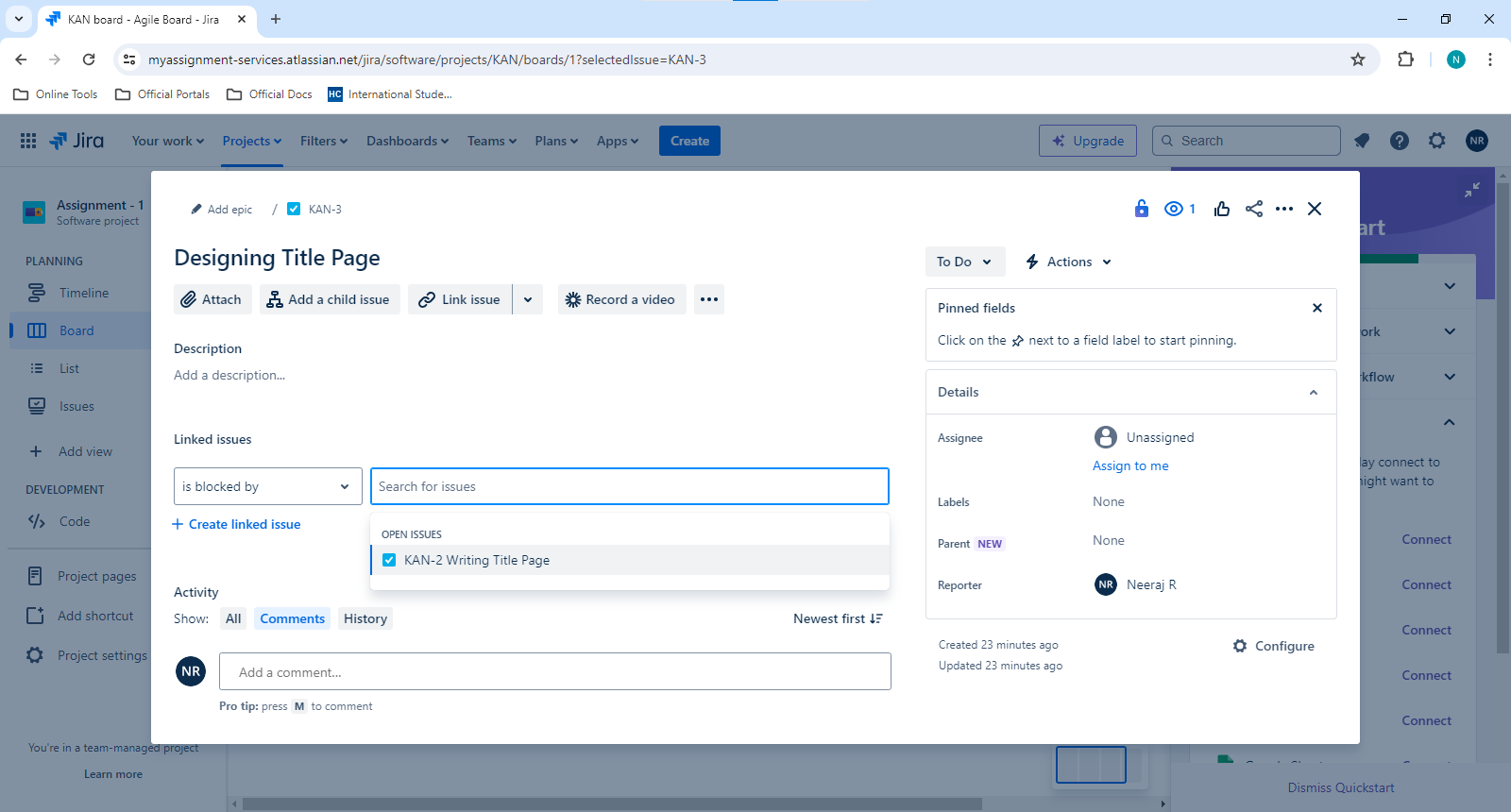The image size is (1511, 812).
Task: Click the Assign to me link
Action: click(1130, 465)
